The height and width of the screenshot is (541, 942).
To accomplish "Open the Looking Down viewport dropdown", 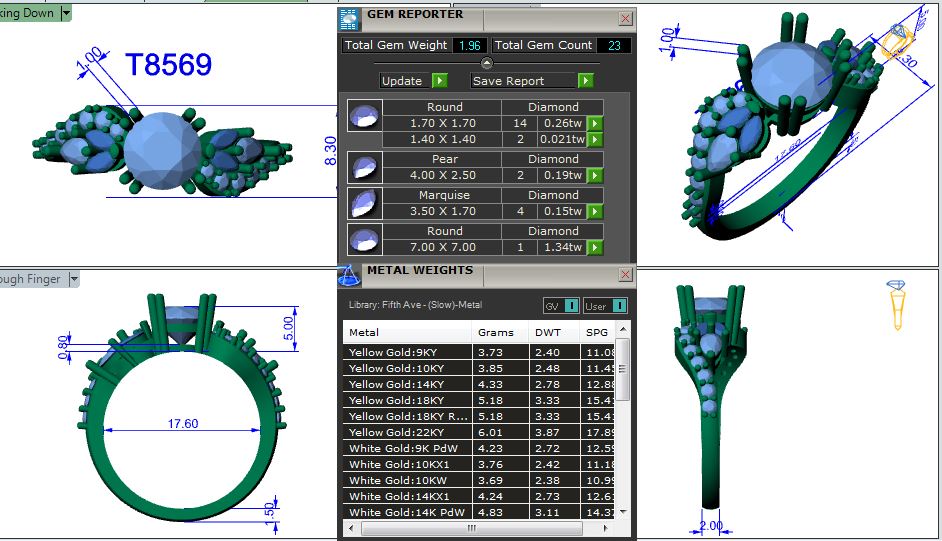I will pos(66,13).
